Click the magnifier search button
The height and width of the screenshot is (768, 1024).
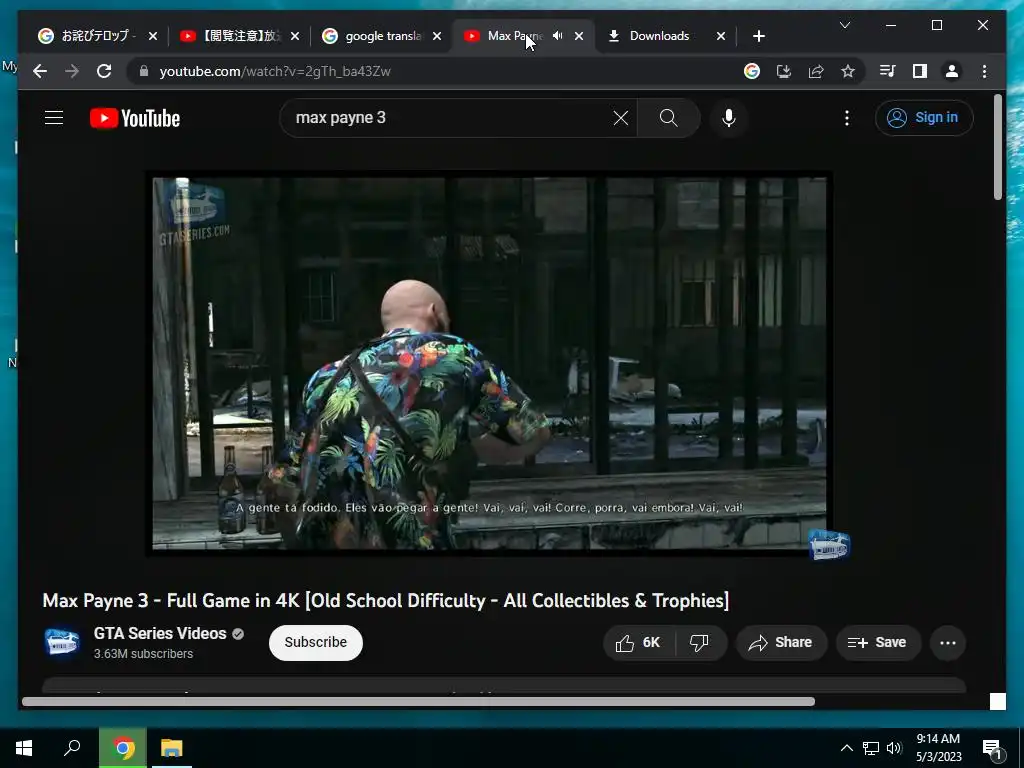coord(668,118)
